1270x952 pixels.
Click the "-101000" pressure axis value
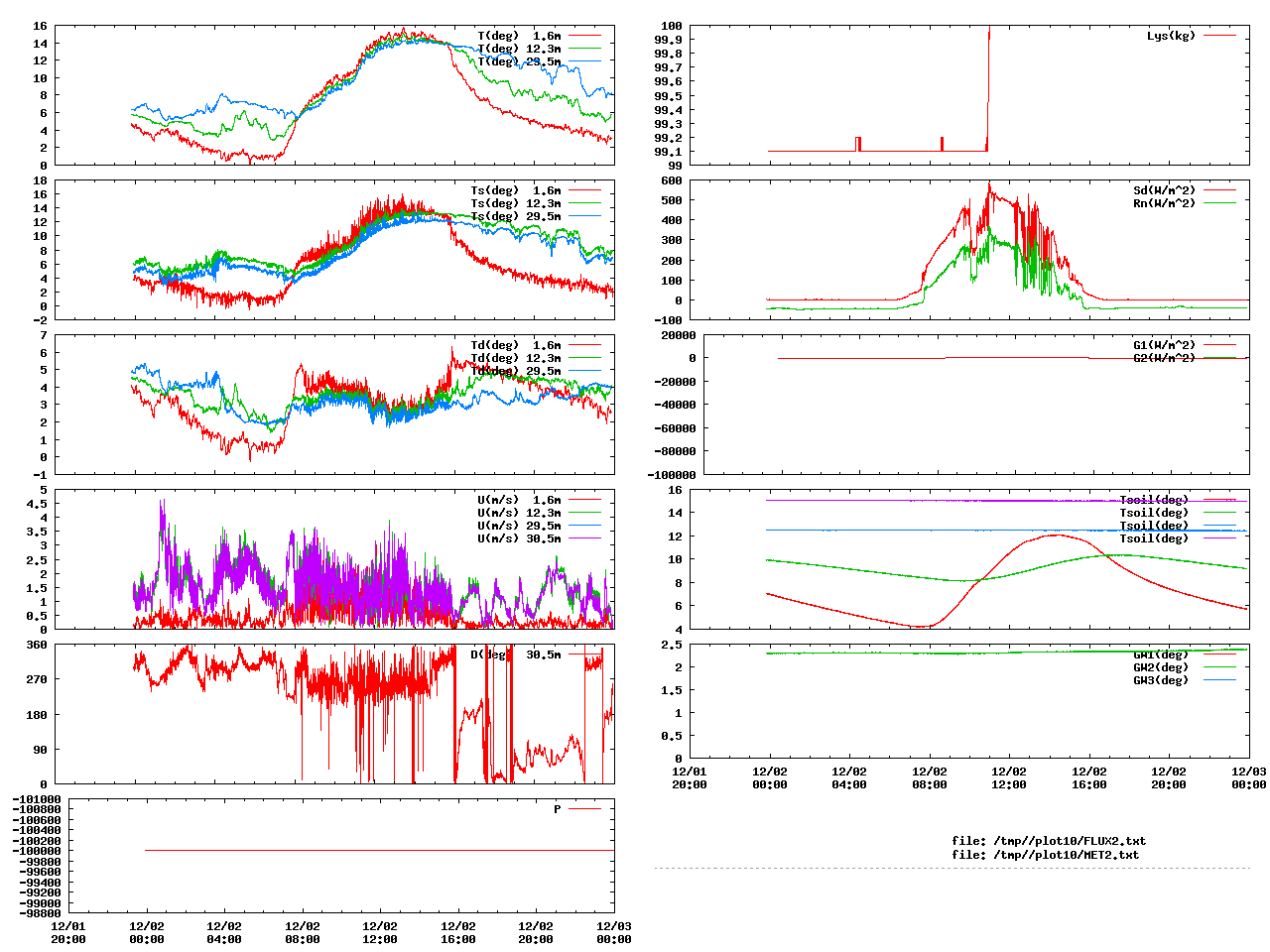click(37, 799)
